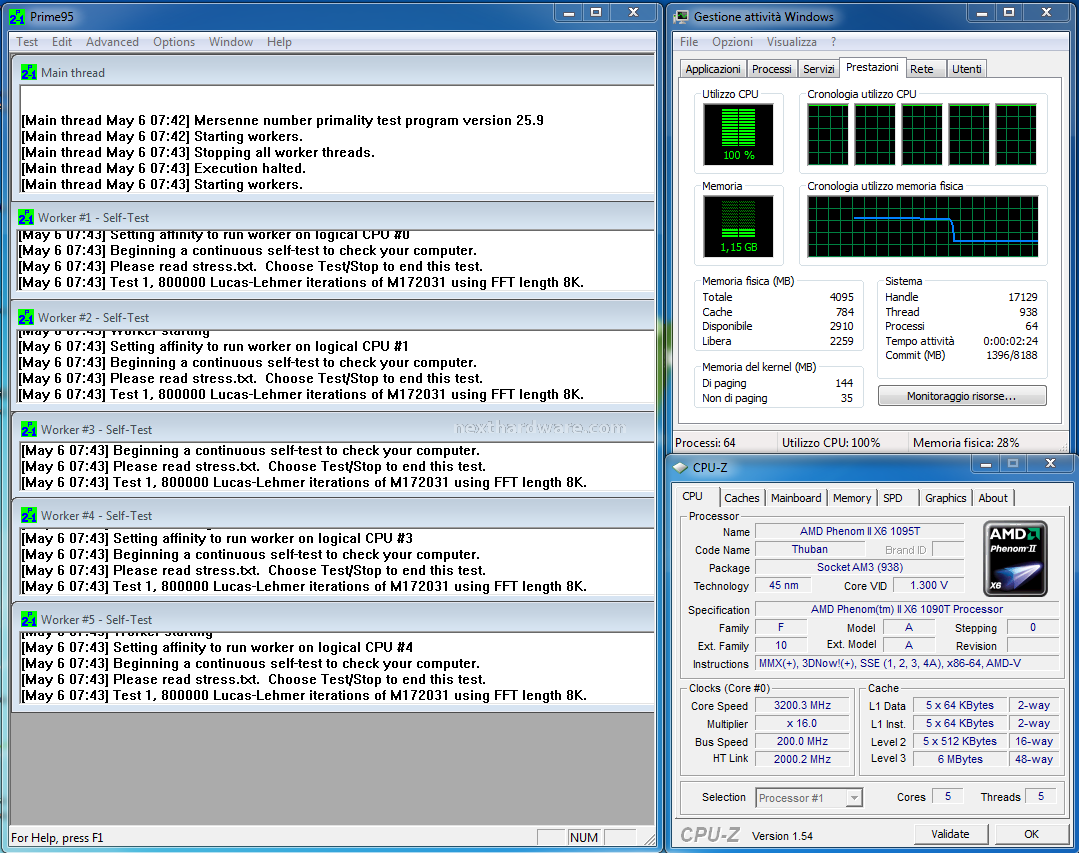Click the Totale memory value '4095'

[842, 297]
